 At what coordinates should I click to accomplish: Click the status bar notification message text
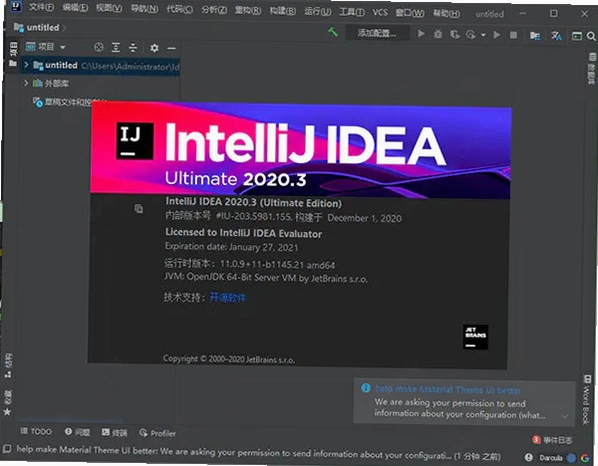point(259,453)
